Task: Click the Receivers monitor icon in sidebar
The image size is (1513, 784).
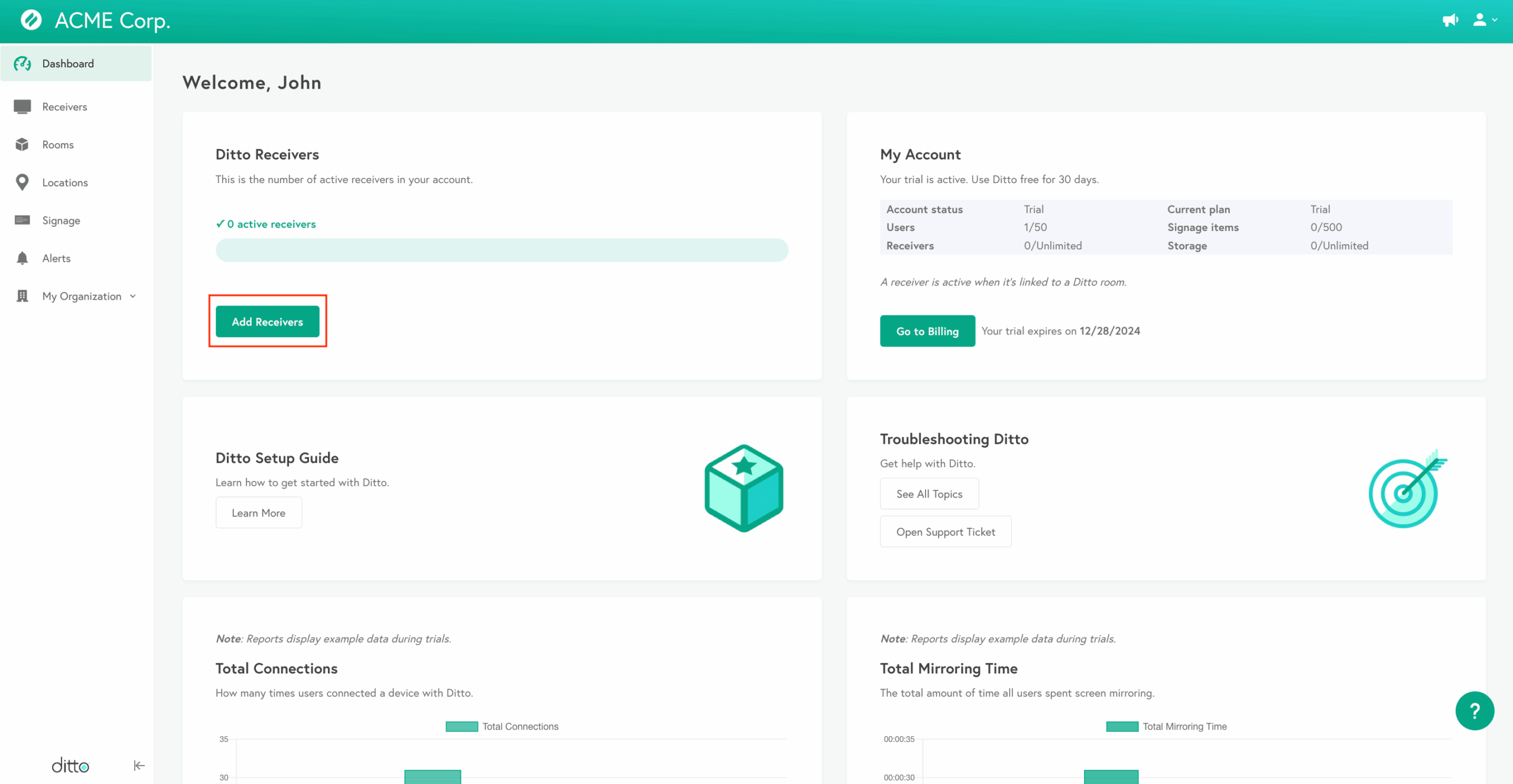Action: 22,106
